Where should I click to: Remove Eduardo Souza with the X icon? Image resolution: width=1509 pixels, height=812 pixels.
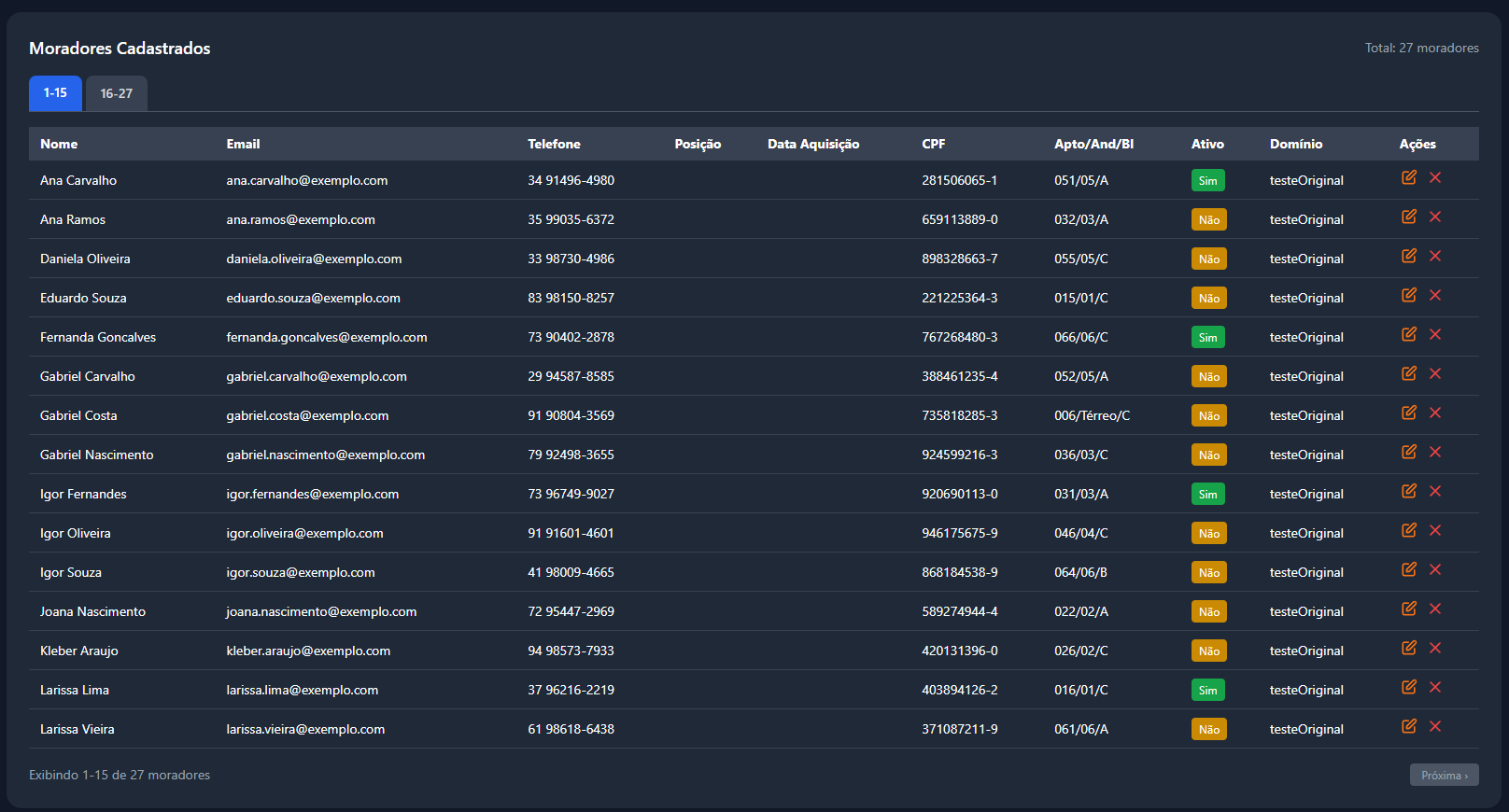click(x=1435, y=295)
